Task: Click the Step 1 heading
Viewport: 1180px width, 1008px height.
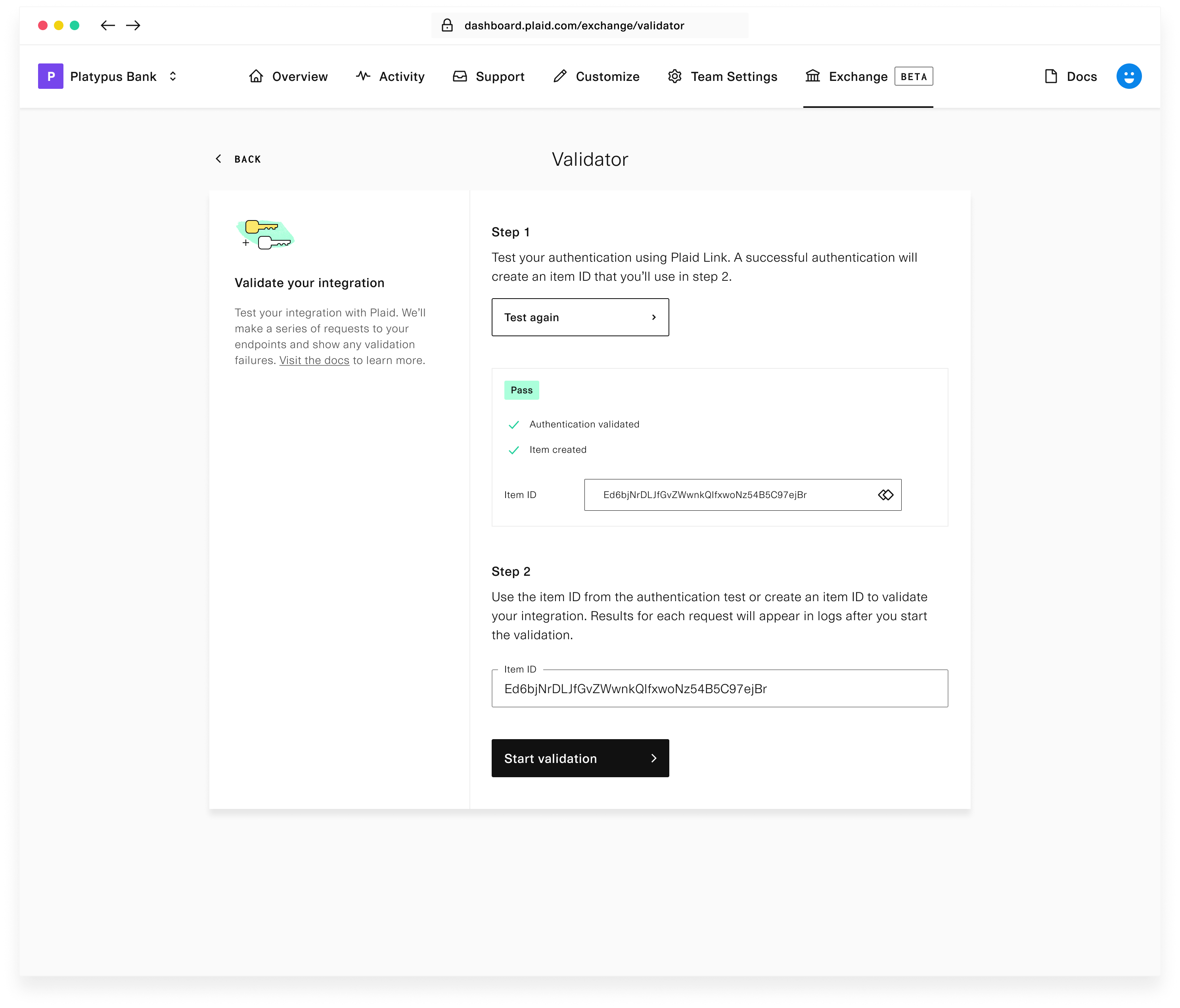Action: click(511, 232)
